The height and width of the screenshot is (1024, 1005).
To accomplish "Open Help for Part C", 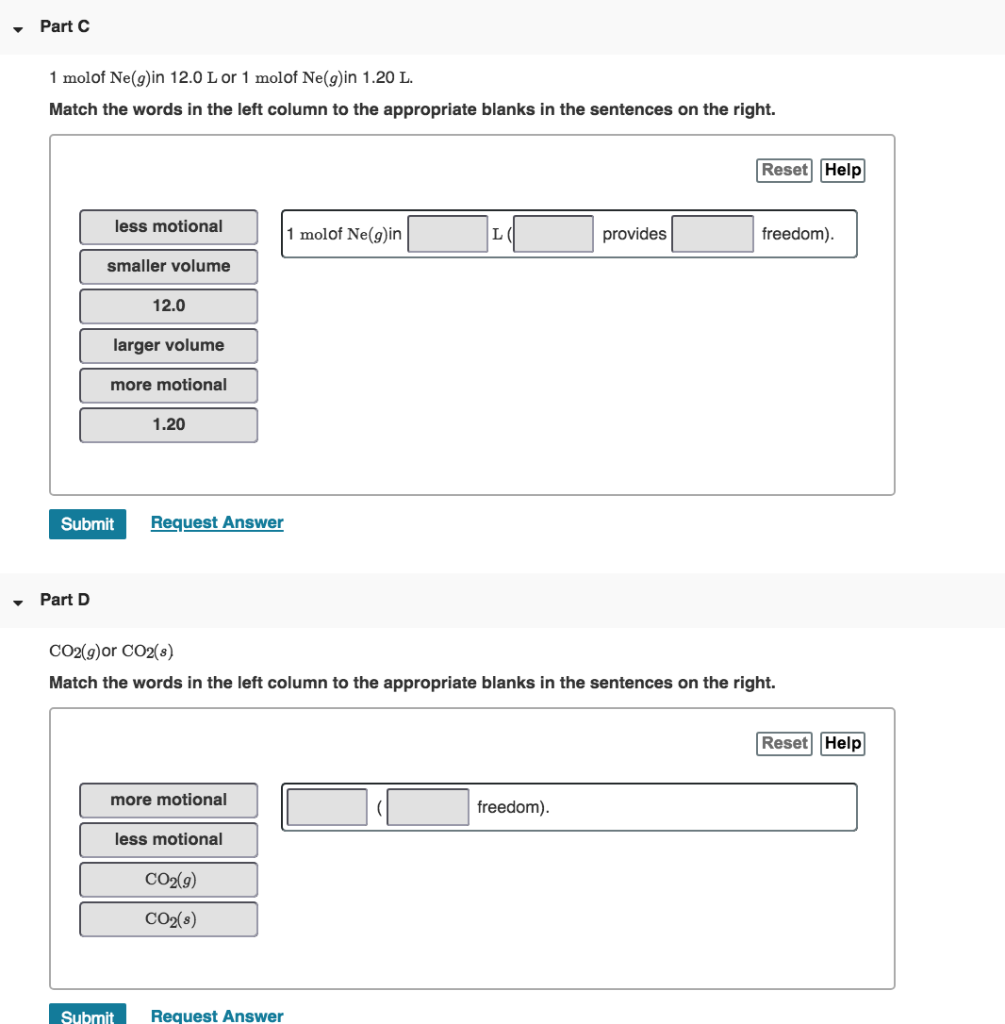I will [x=842, y=169].
